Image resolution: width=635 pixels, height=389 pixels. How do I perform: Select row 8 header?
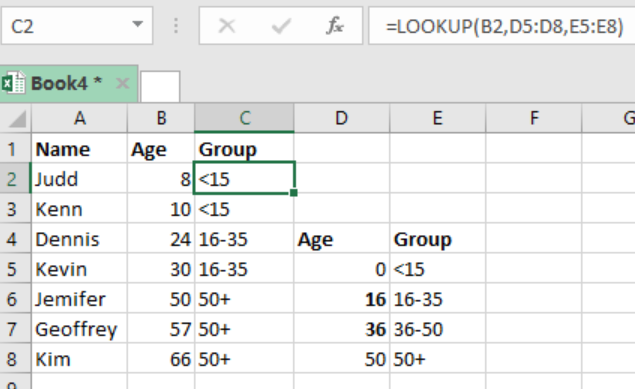point(15,359)
